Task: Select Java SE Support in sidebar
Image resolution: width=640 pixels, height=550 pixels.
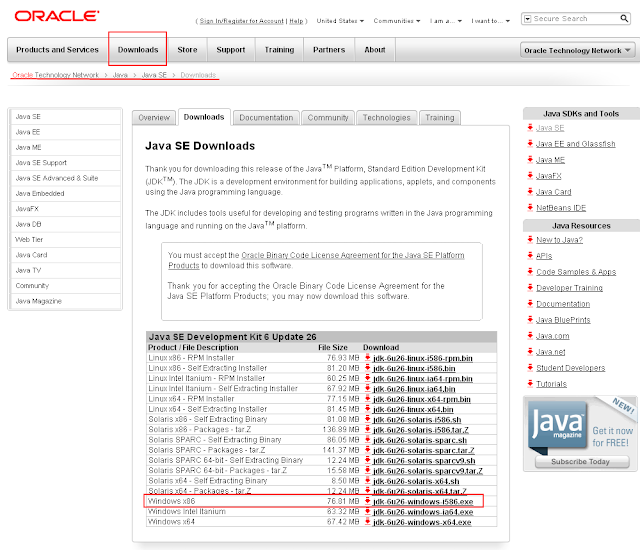Action: pyautogui.click(x=65, y=163)
